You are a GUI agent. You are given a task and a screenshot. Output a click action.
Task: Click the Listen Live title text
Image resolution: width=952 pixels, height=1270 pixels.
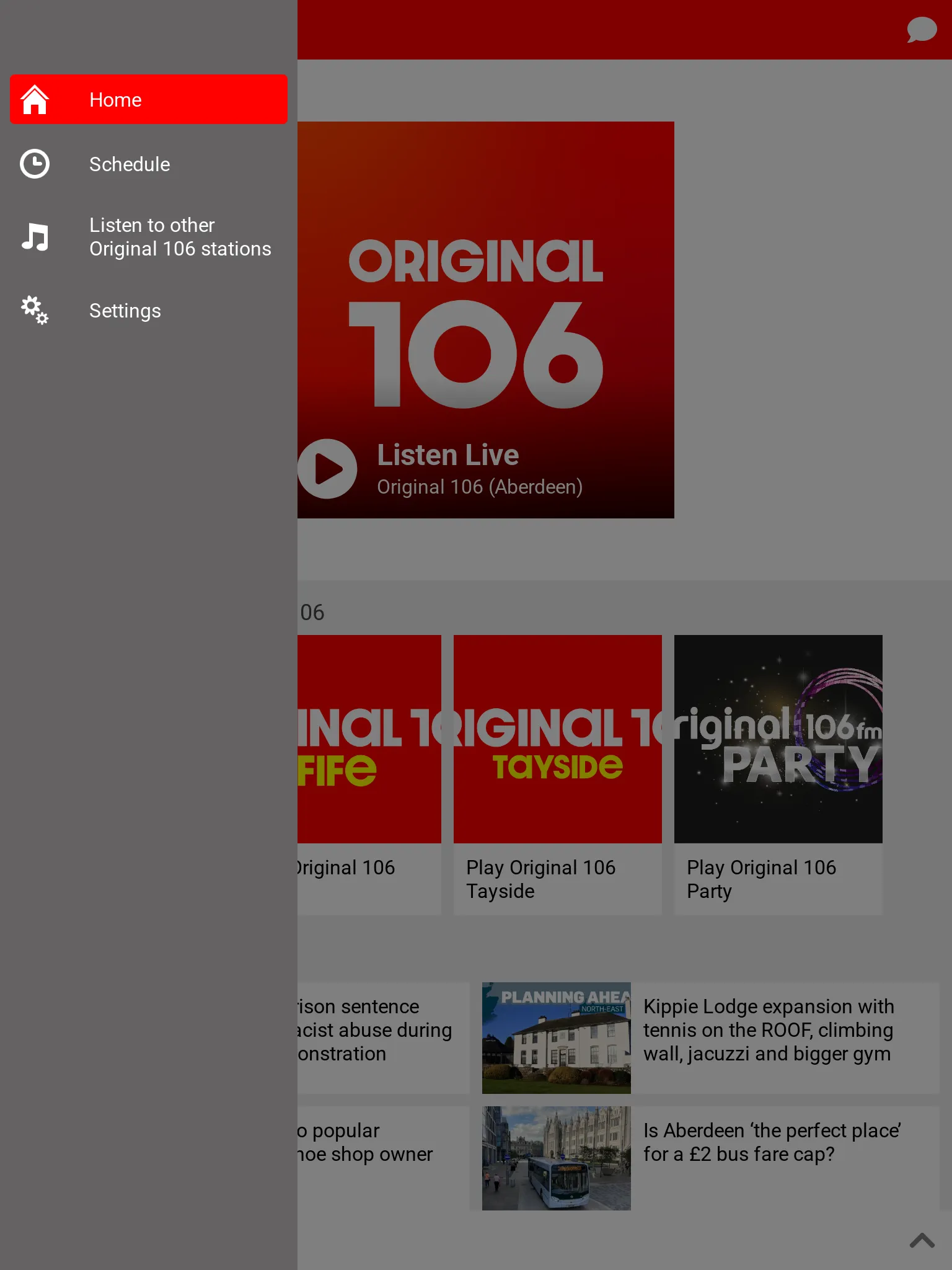448,455
